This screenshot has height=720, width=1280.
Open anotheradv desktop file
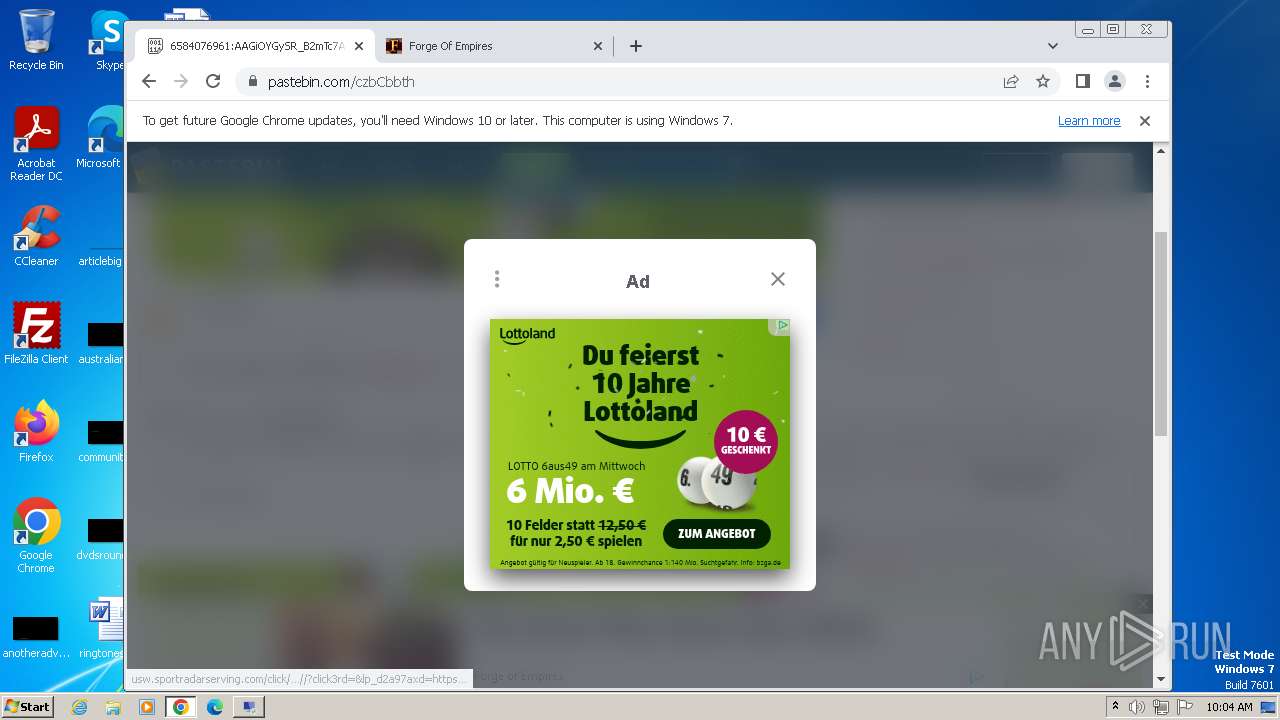click(36, 637)
